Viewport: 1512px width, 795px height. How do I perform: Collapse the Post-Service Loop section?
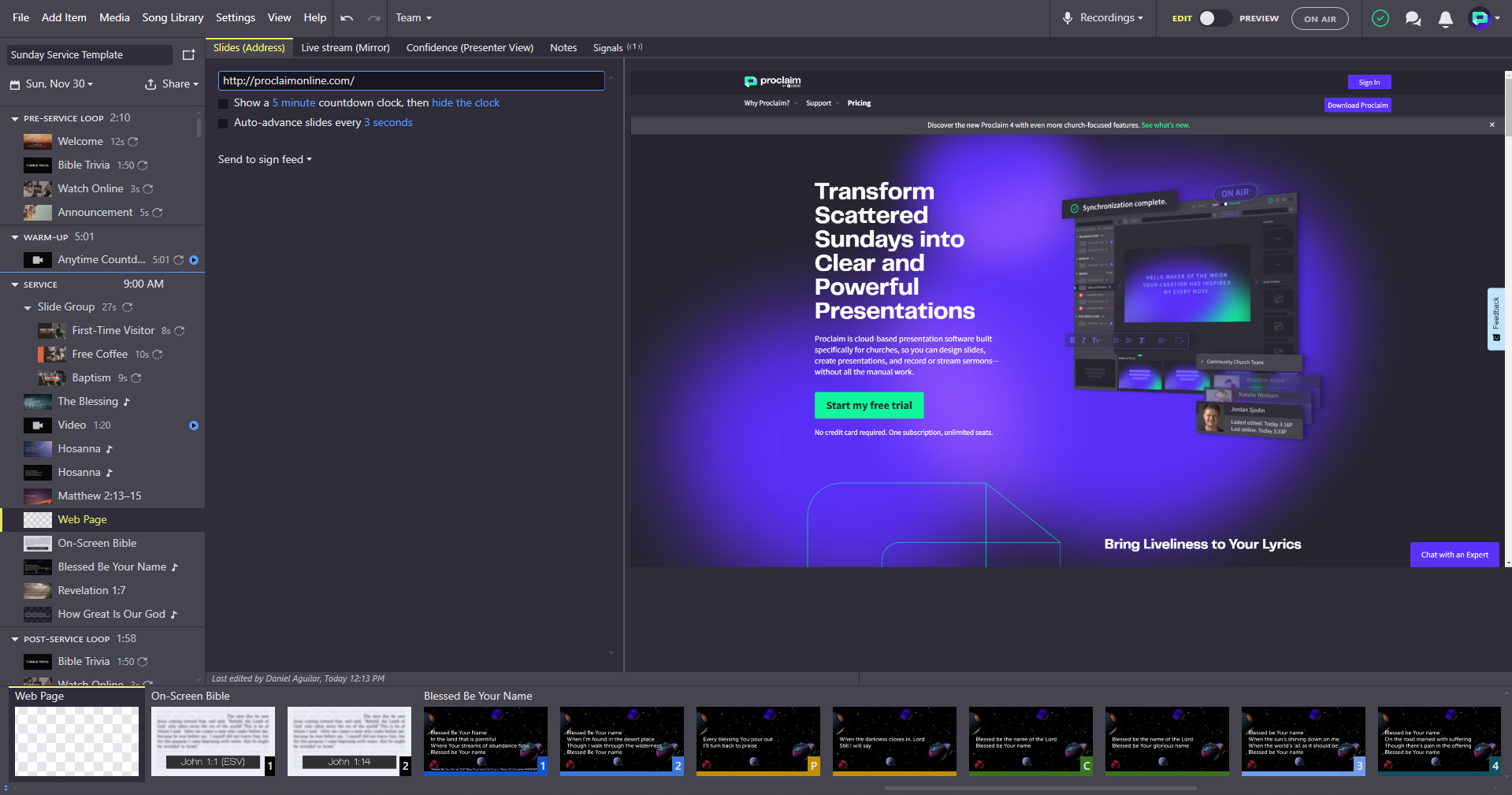(x=15, y=639)
